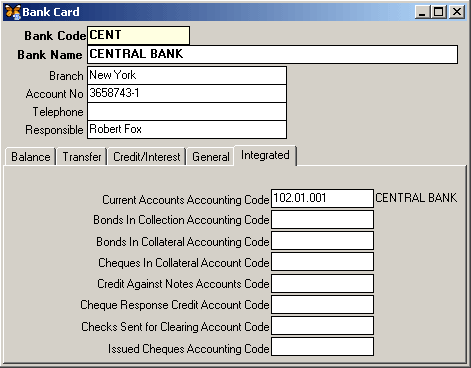Focus Cheque Response Credit Account Code field

[322, 304]
